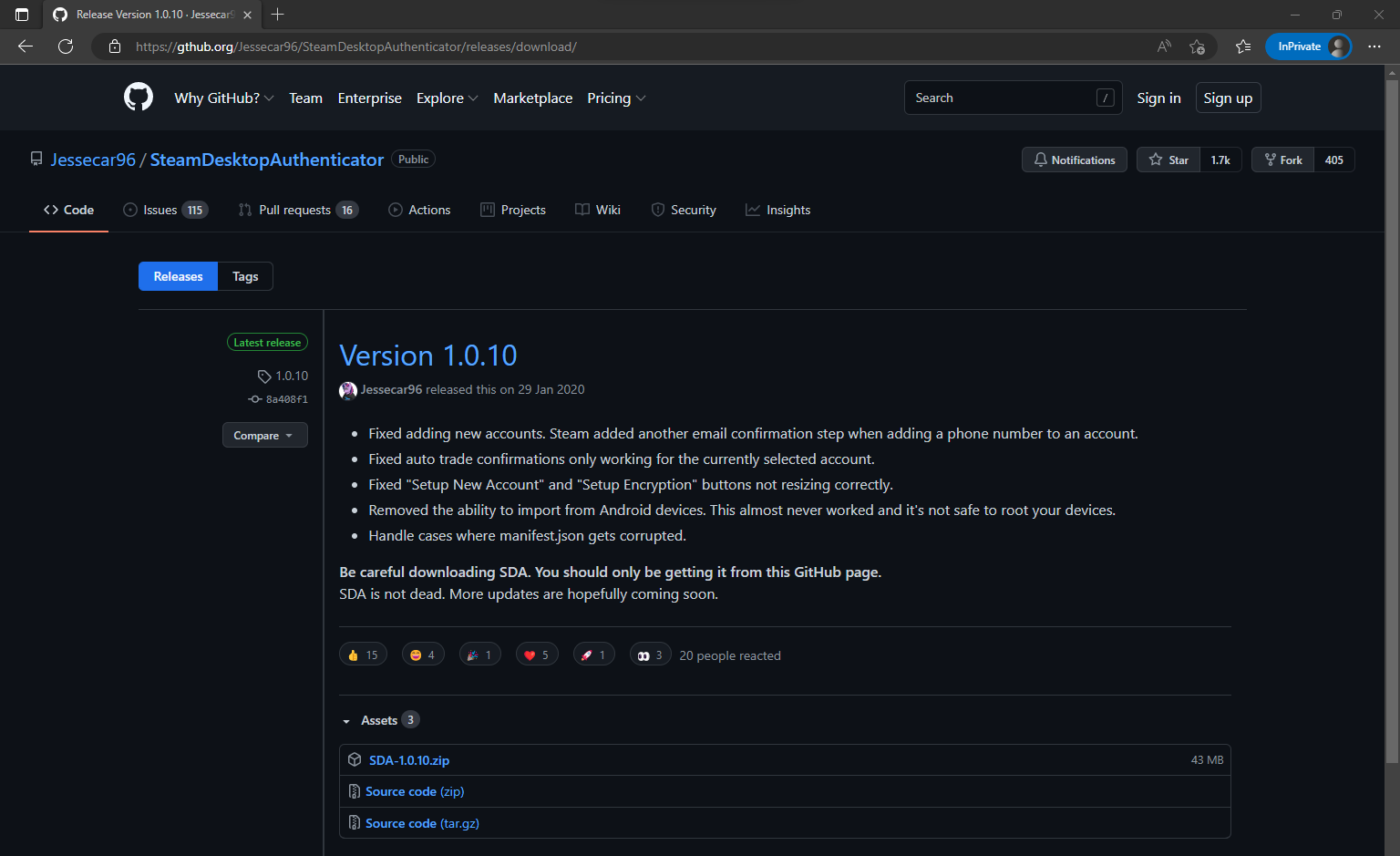Switch to the Code tab

coord(68,210)
